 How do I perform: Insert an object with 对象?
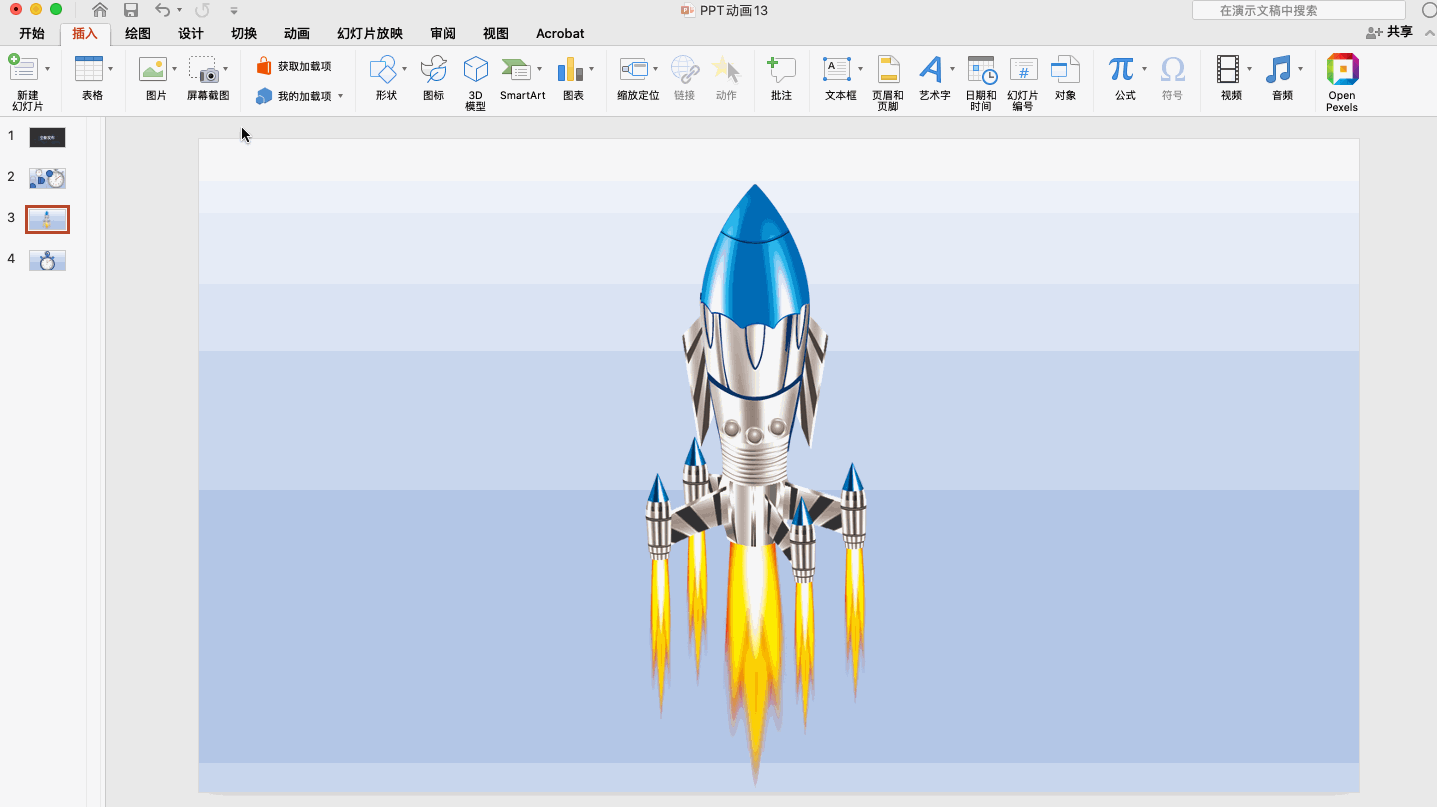point(1066,69)
